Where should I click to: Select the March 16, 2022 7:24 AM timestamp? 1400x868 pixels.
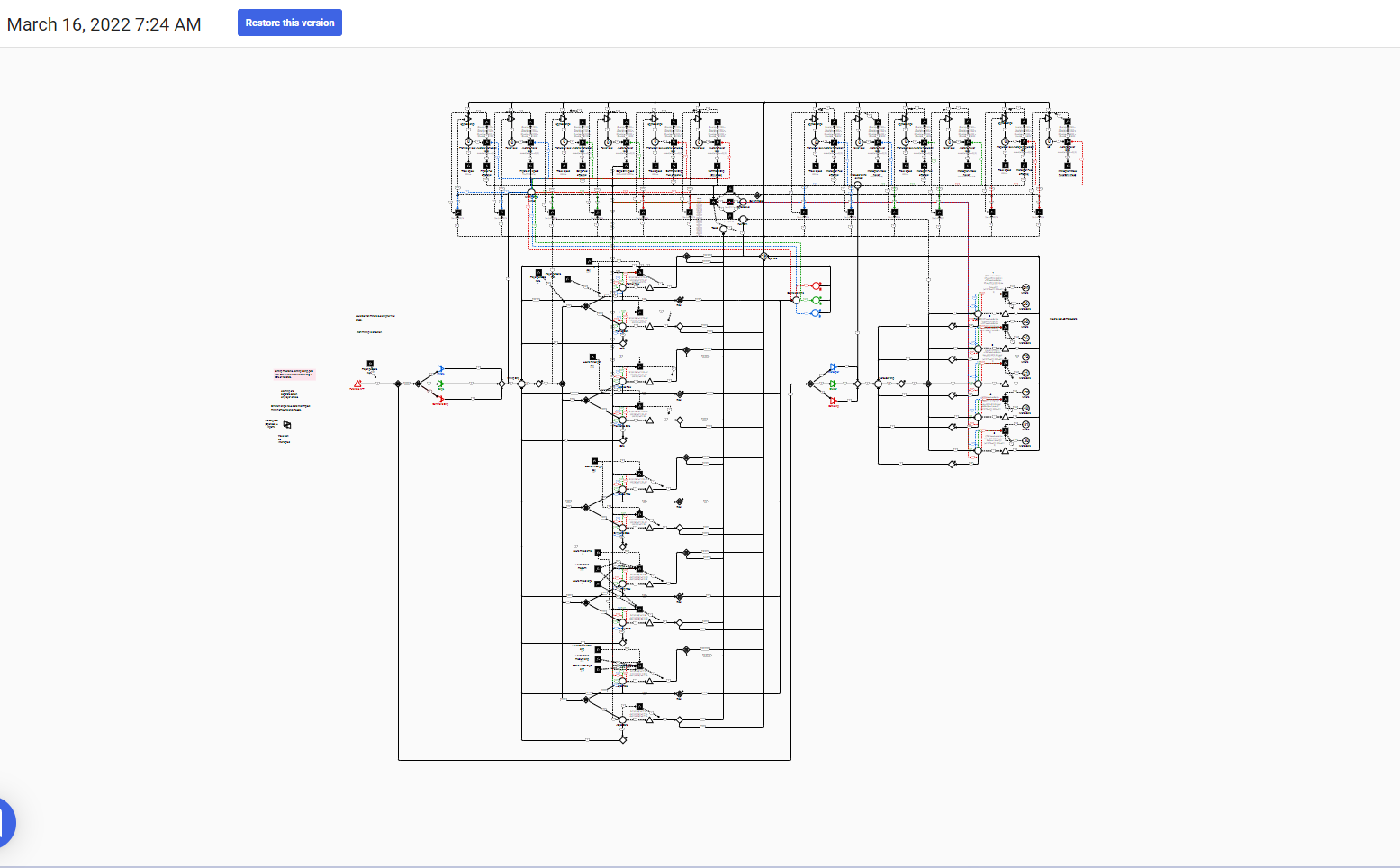point(104,24)
